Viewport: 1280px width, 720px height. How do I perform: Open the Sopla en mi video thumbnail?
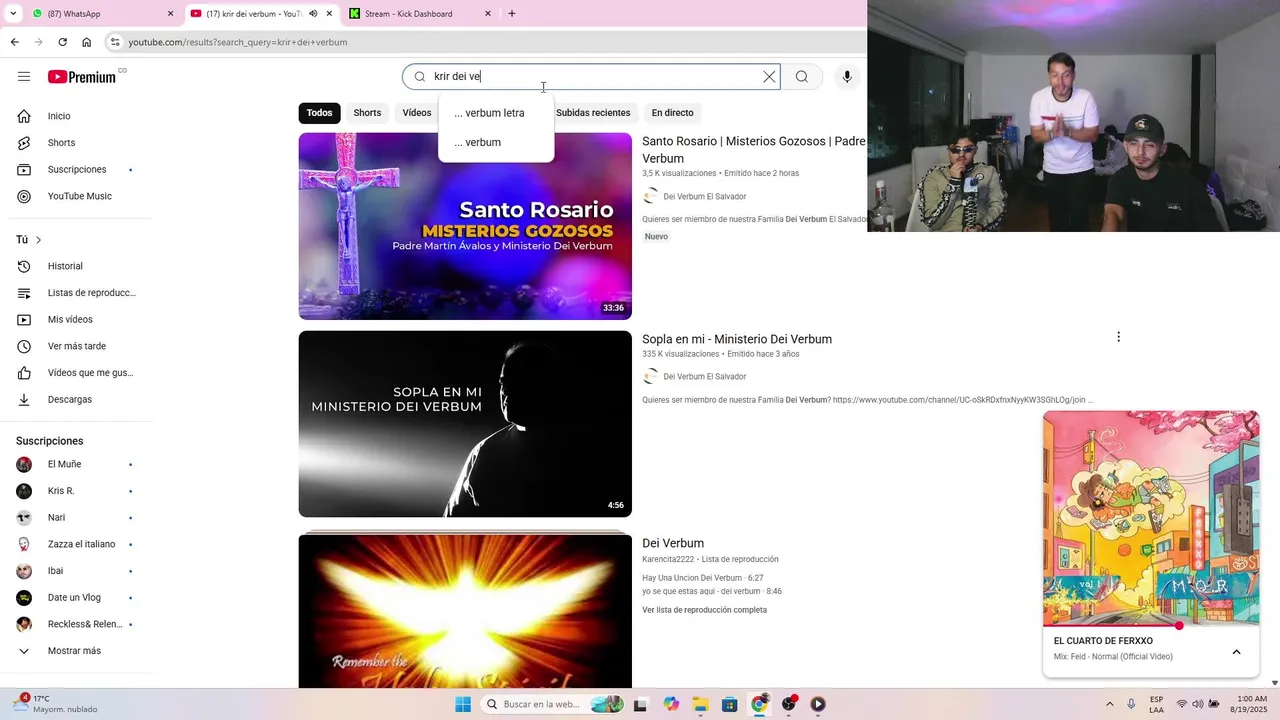[x=465, y=424]
